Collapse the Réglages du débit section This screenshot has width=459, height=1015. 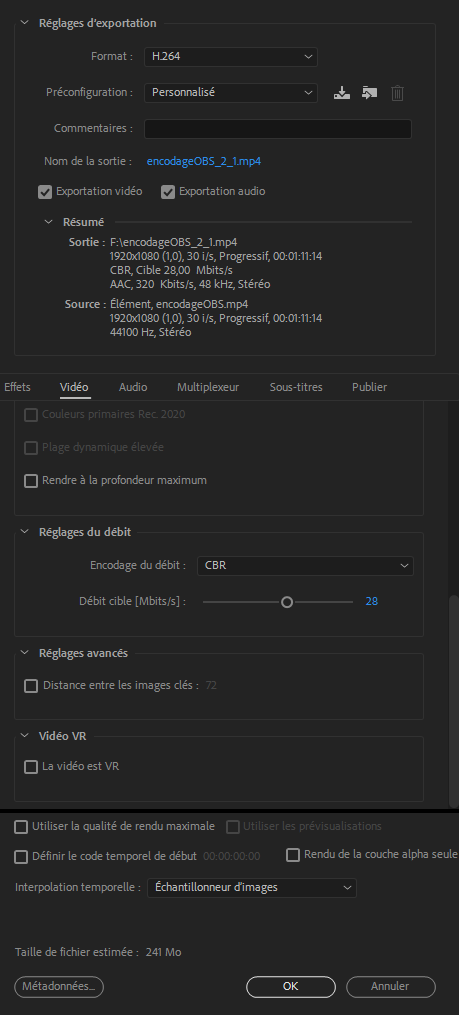coord(25,531)
